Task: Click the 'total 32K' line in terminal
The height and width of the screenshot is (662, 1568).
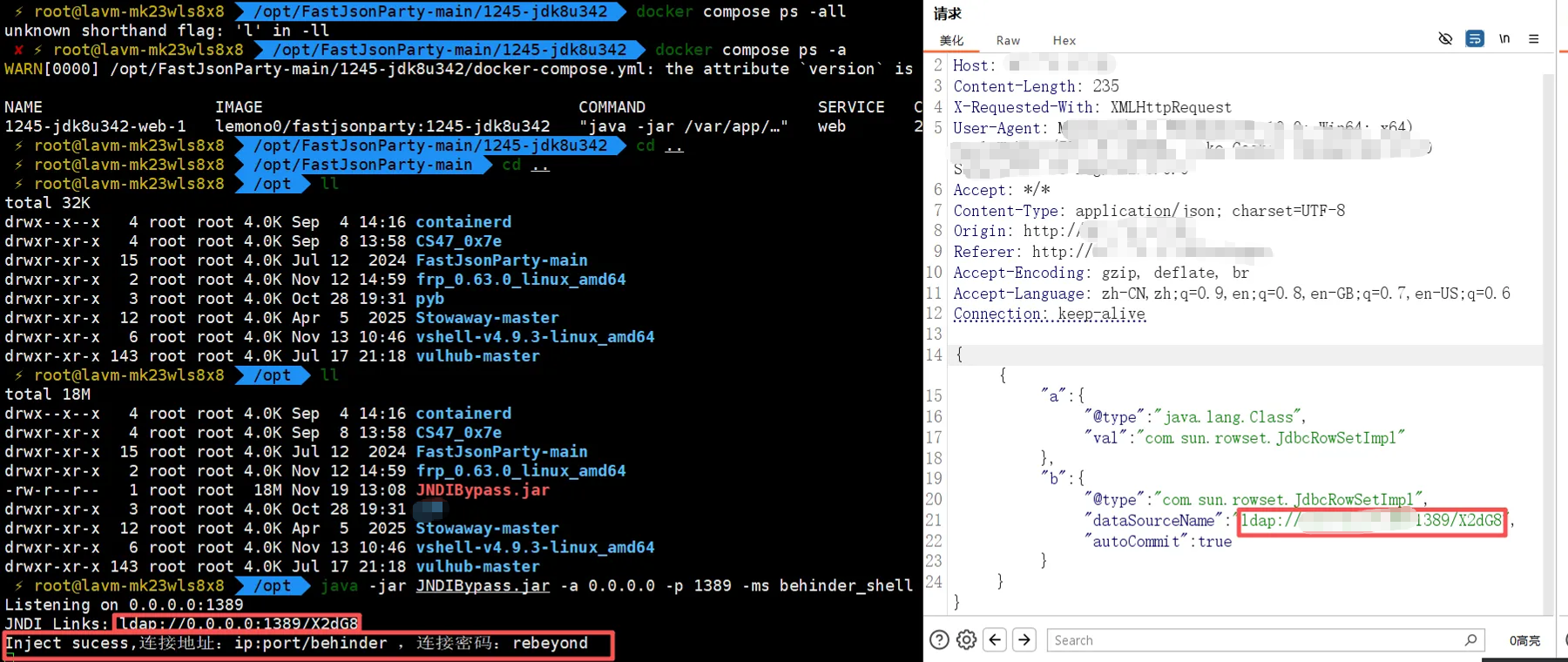Action: coord(48,203)
